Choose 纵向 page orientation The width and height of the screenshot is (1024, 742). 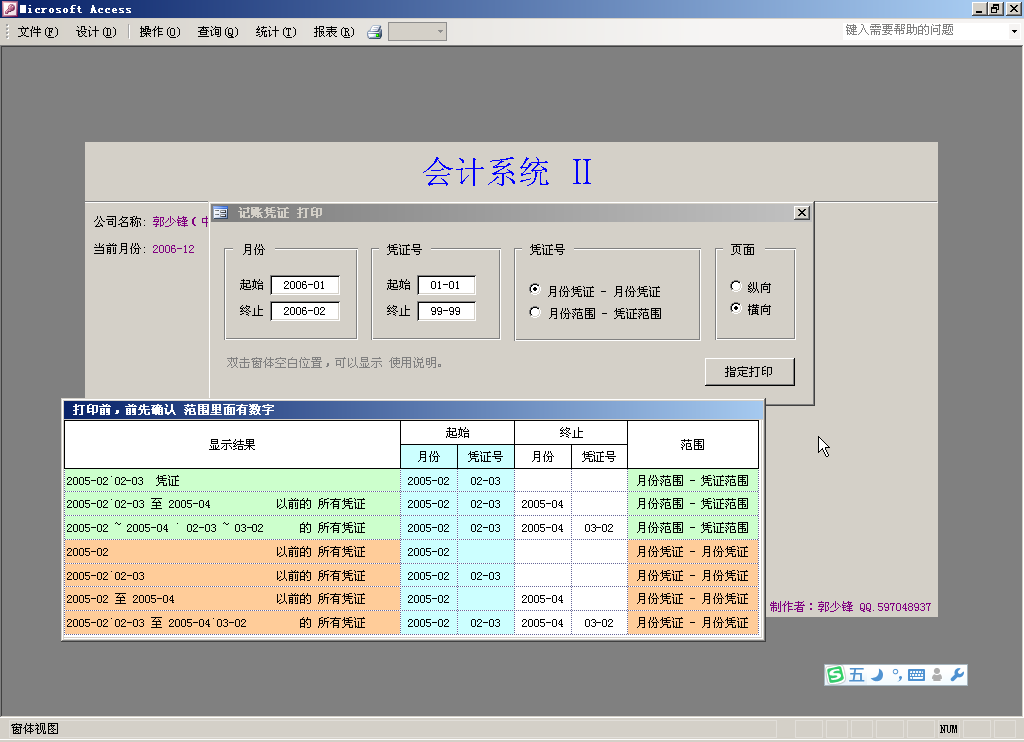point(737,286)
